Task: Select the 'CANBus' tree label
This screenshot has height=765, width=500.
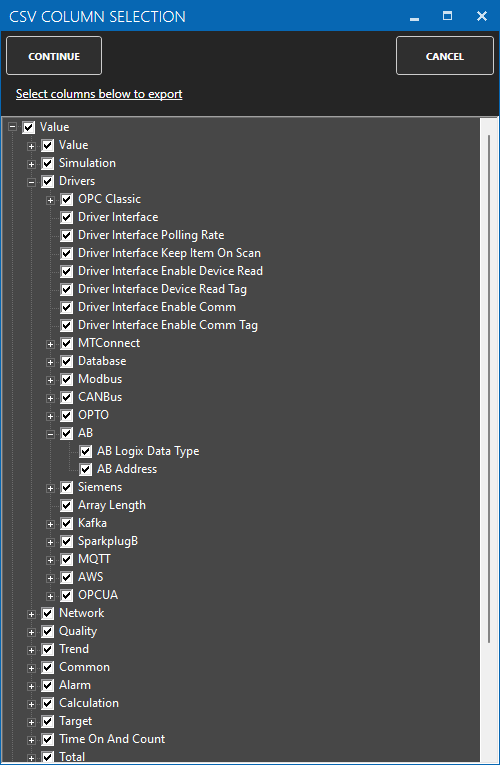Action: click(x=100, y=397)
